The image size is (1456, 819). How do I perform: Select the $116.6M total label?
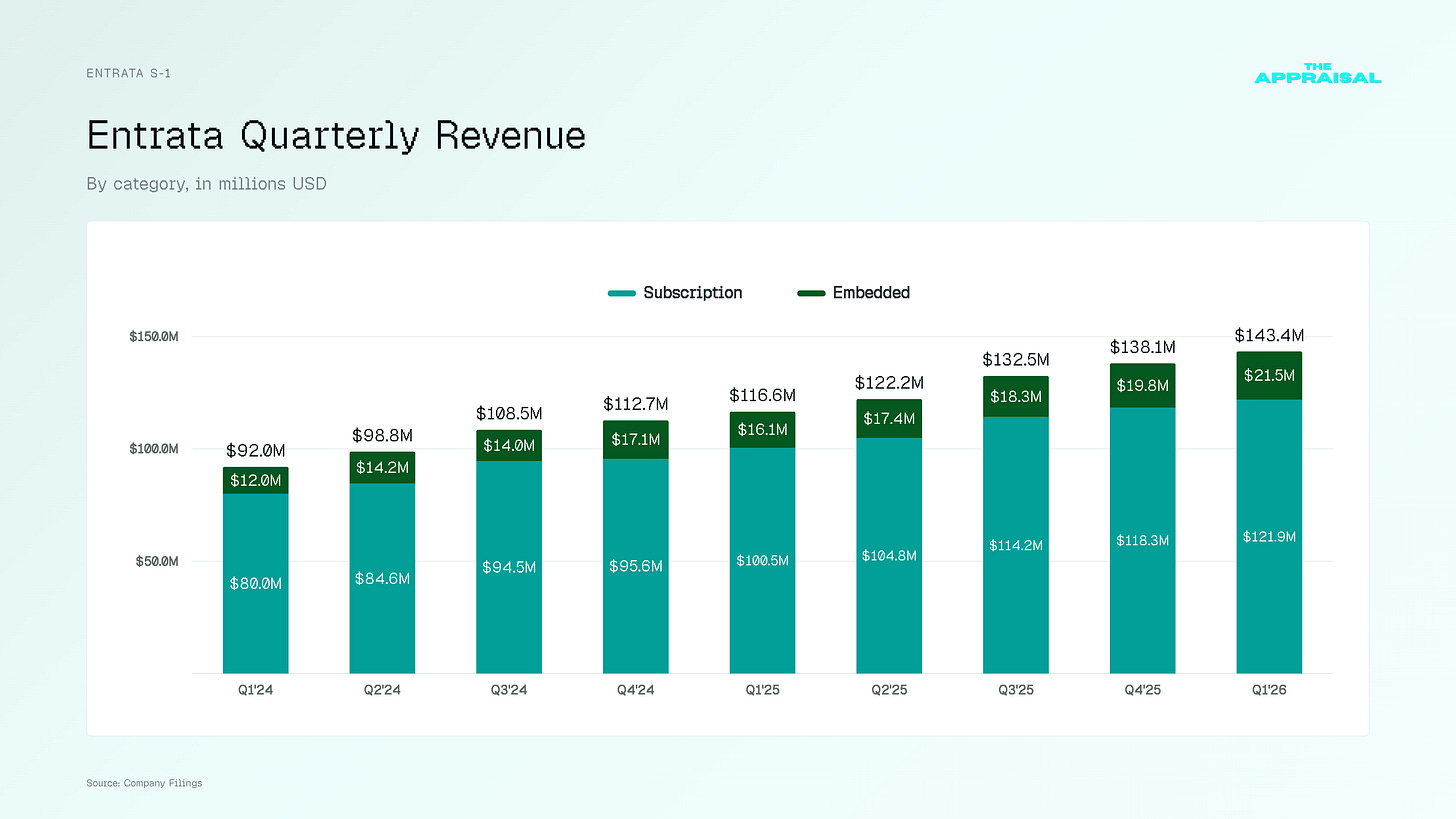click(762, 396)
